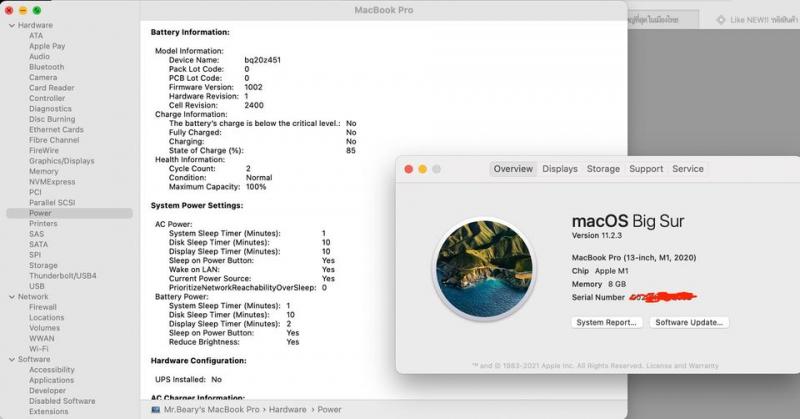The height and width of the screenshot is (419, 800).
Task: Select Disabled Software entry
Action: 62,401
